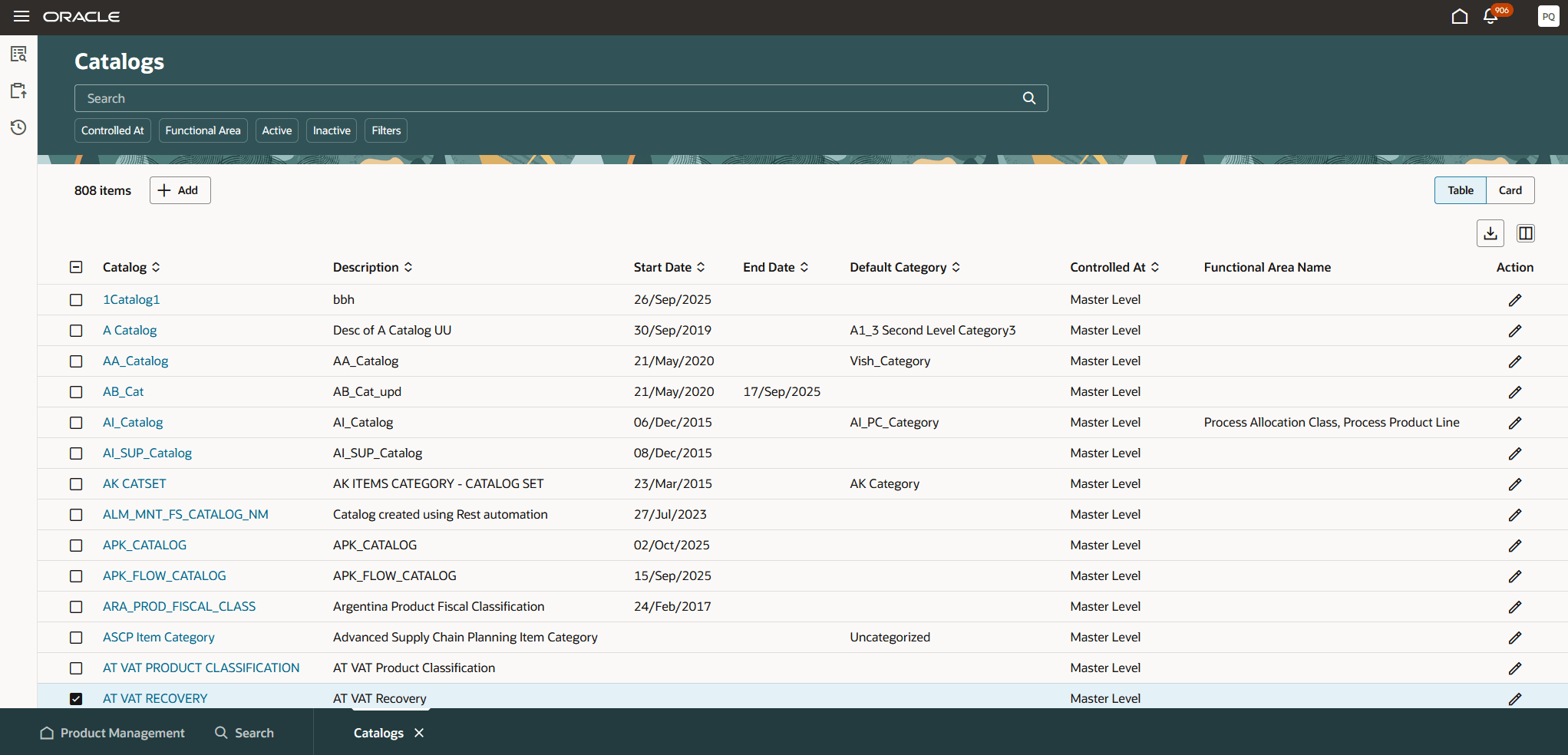The width and height of the screenshot is (1568, 755).
Task: Sort the Start Date column
Action: pos(699,267)
